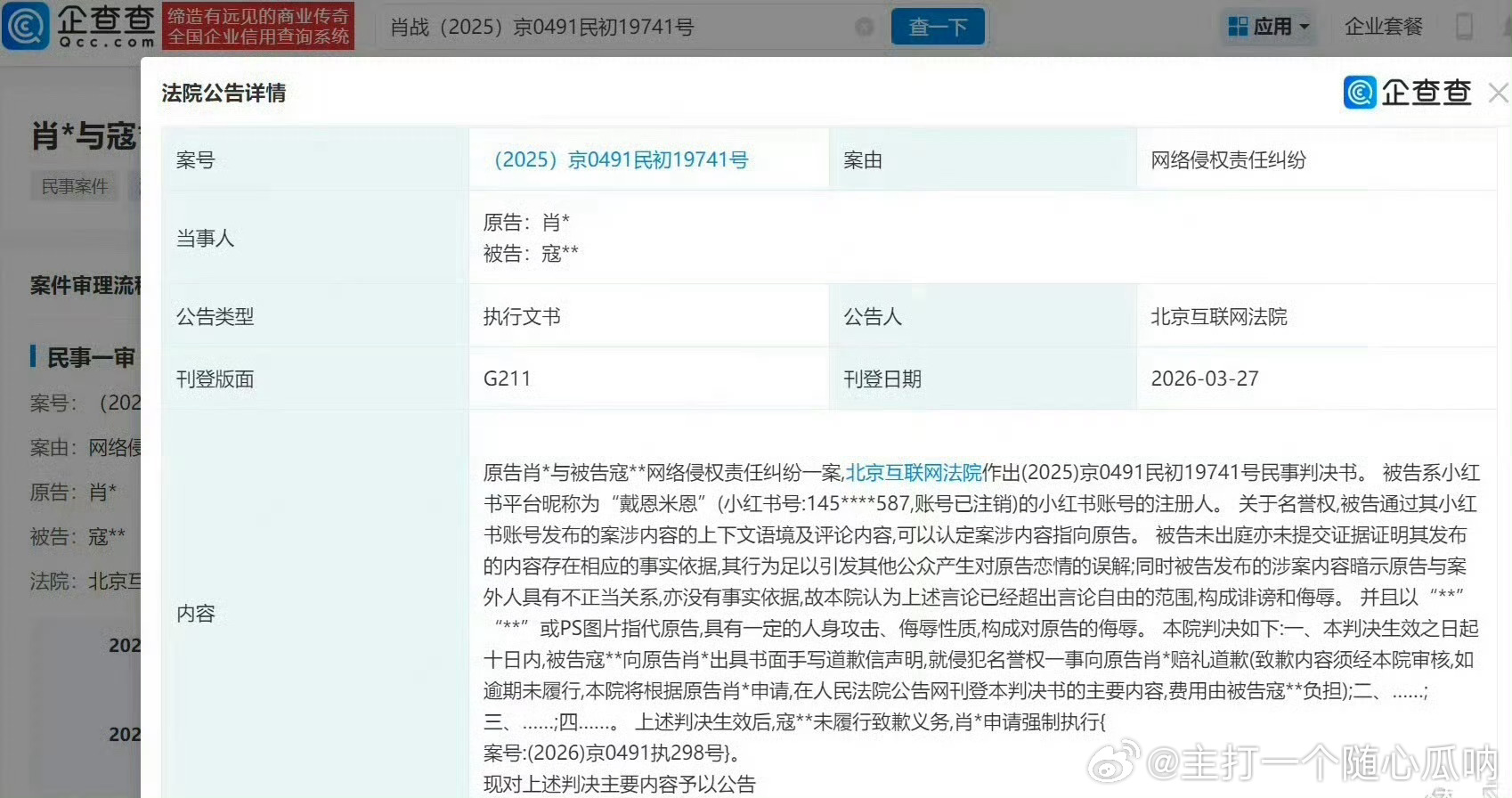Click the 2026-03-27 publication date
Image resolution: width=1512 pixels, height=798 pixels.
tap(1204, 379)
